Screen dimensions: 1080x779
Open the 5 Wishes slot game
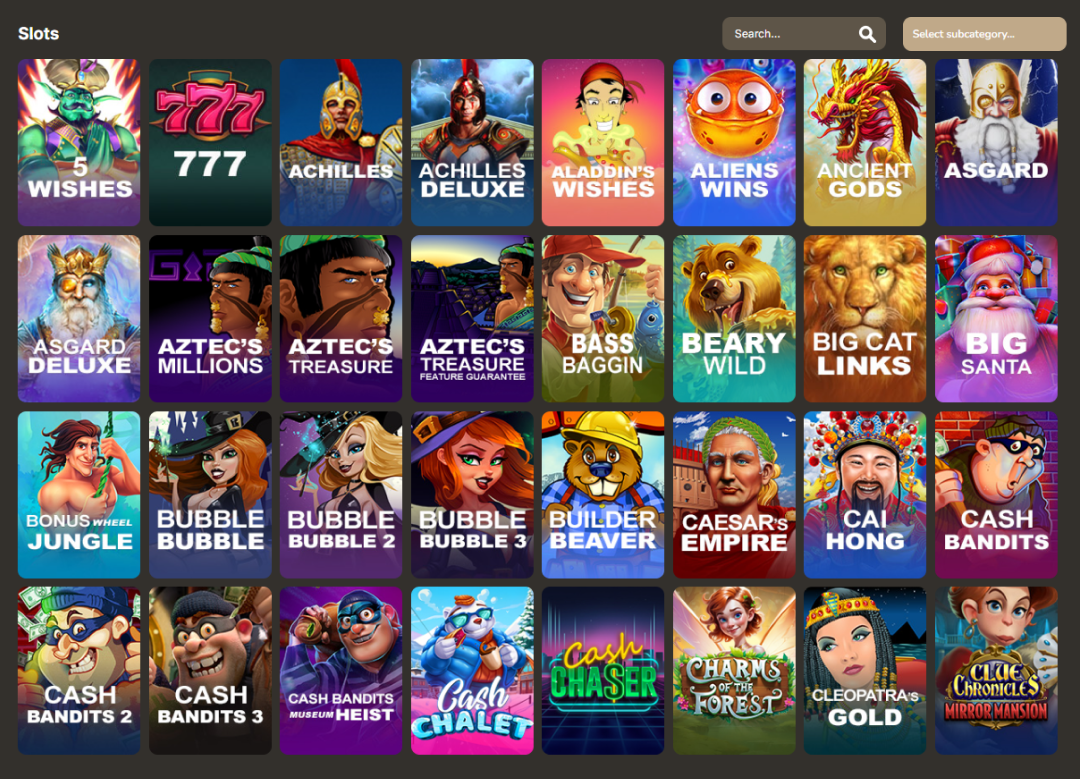[x=79, y=143]
